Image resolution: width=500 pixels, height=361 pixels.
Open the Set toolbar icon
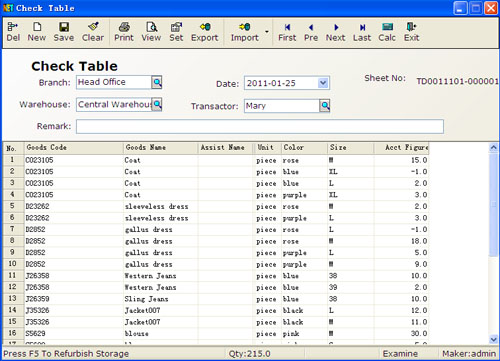pos(176,32)
